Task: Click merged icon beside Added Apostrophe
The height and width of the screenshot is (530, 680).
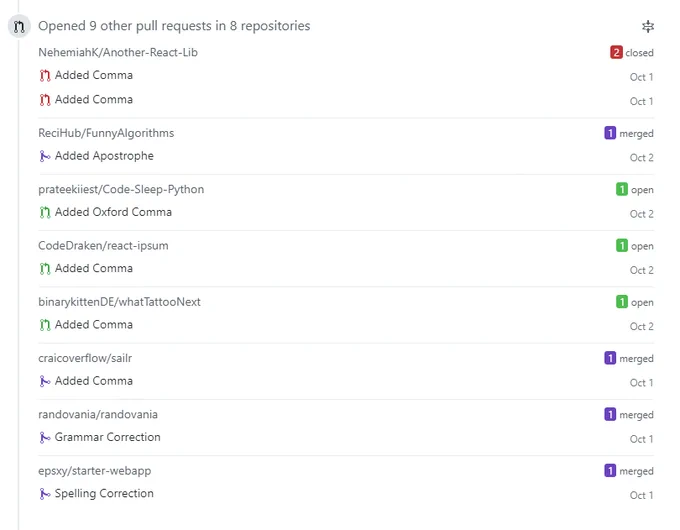Action: 45,156
